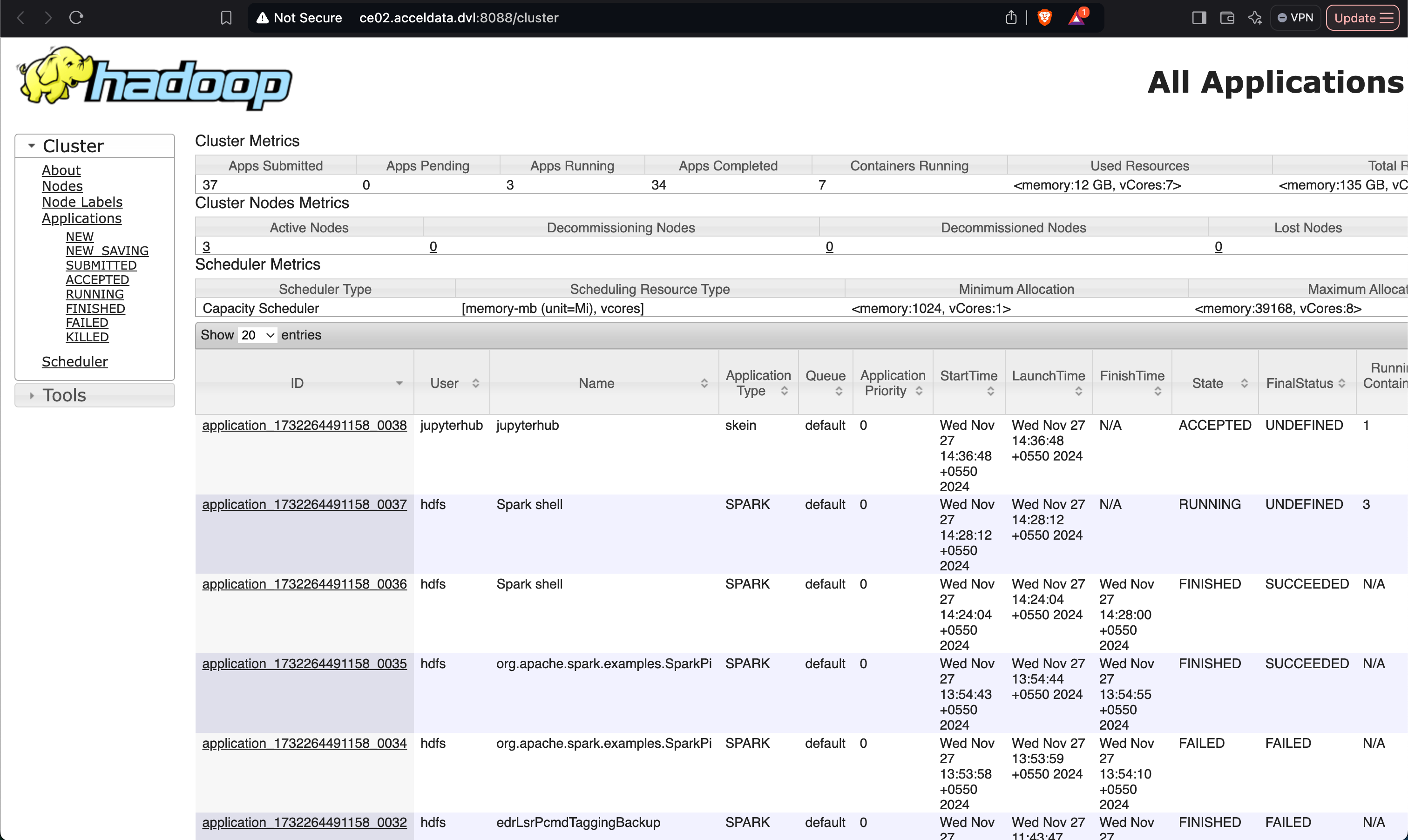The image size is (1408, 840).
Task: Filter applications by NEW_SAVING state
Action: click(x=107, y=251)
